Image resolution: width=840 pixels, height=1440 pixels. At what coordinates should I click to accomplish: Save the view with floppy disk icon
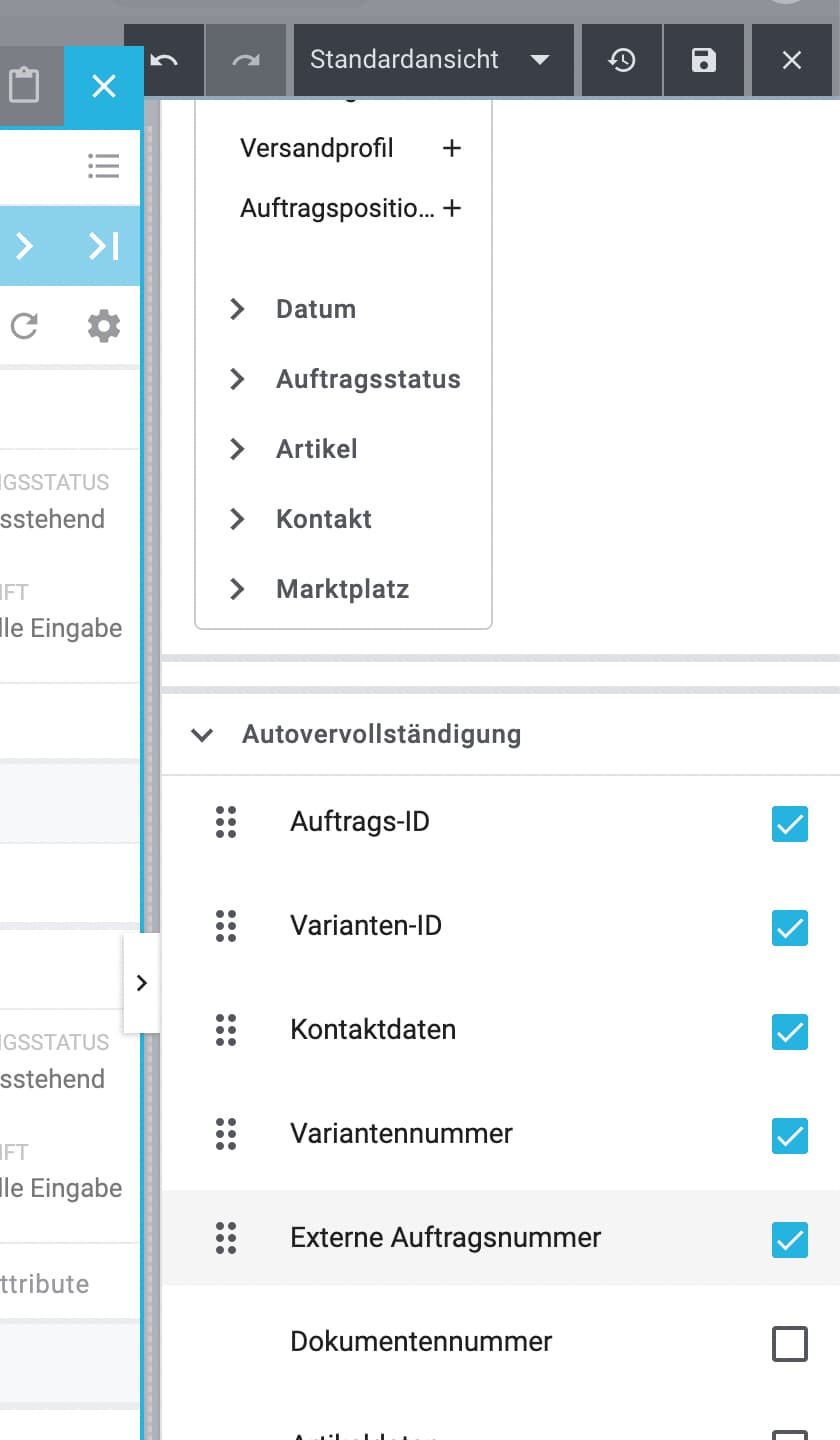point(704,60)
